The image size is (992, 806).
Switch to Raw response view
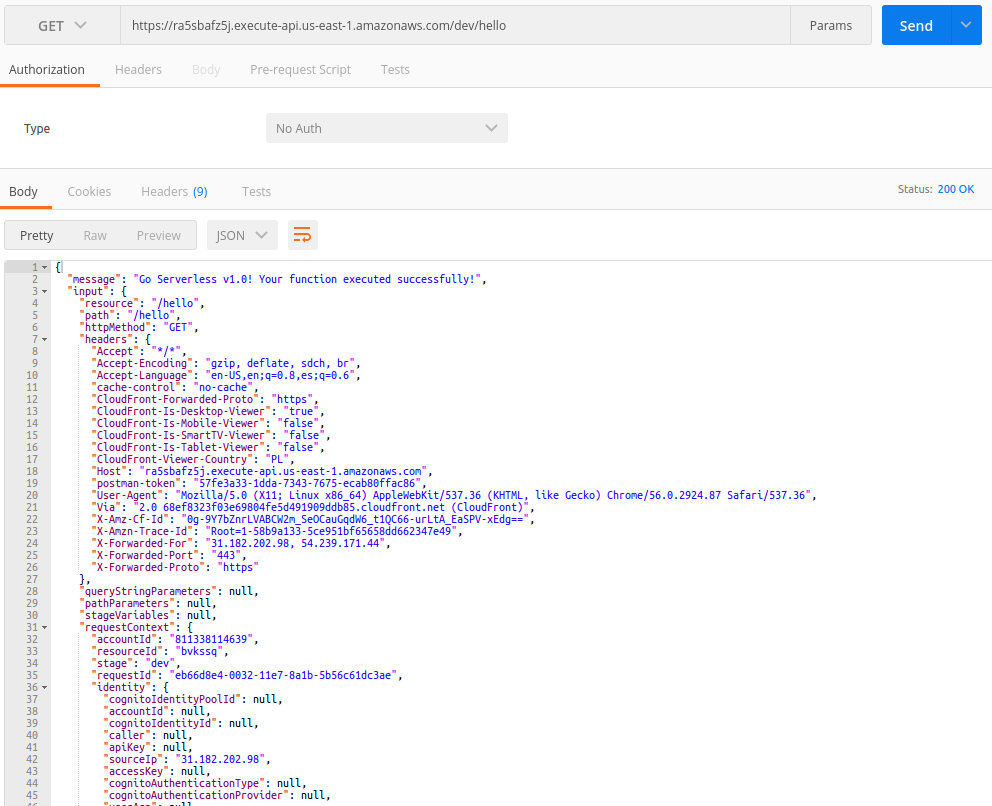tap(95, 235)
